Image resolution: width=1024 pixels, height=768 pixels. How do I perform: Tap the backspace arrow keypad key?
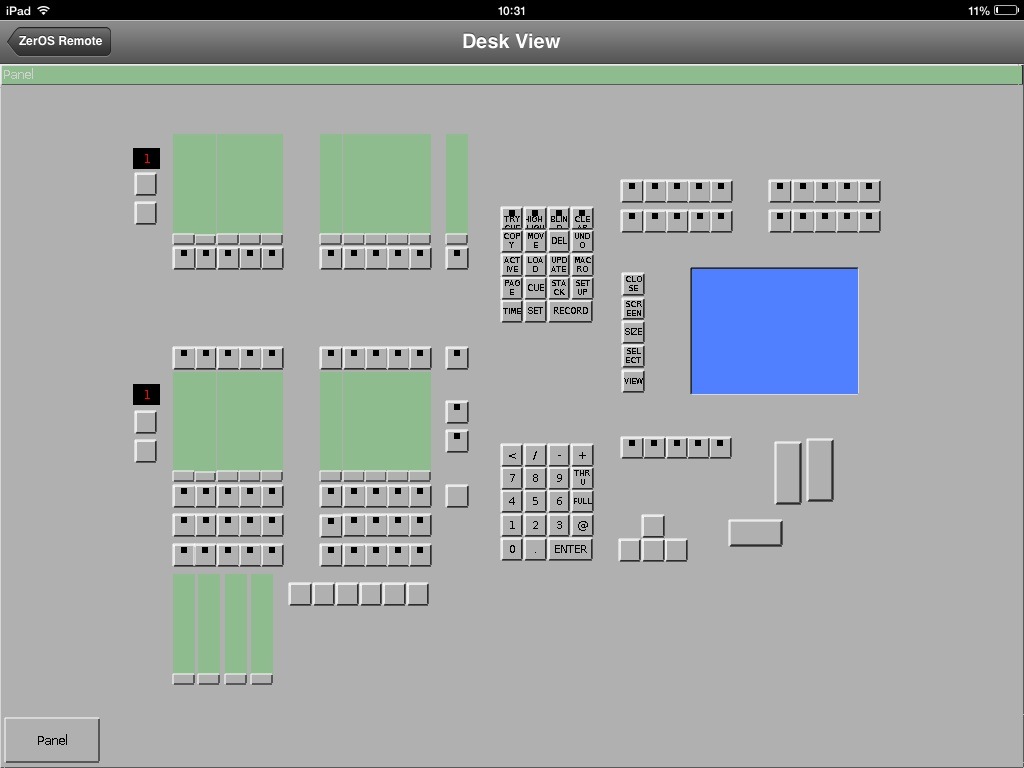click(512, 455)
